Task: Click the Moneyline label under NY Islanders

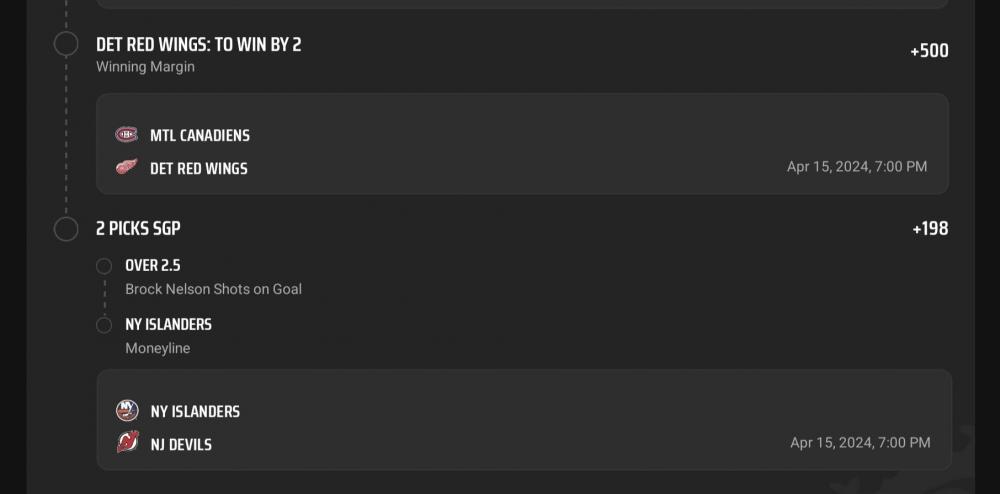Action: (x=157, y=348)
